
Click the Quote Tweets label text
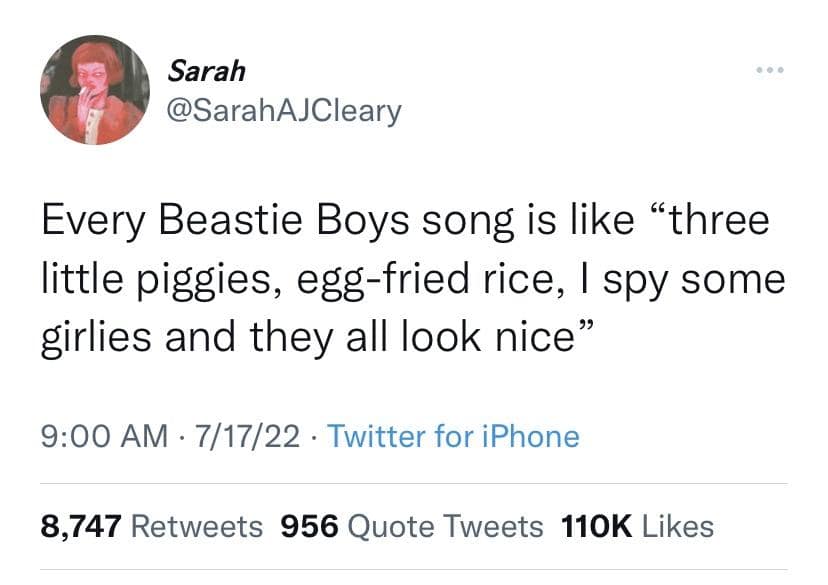pos(446,526)
